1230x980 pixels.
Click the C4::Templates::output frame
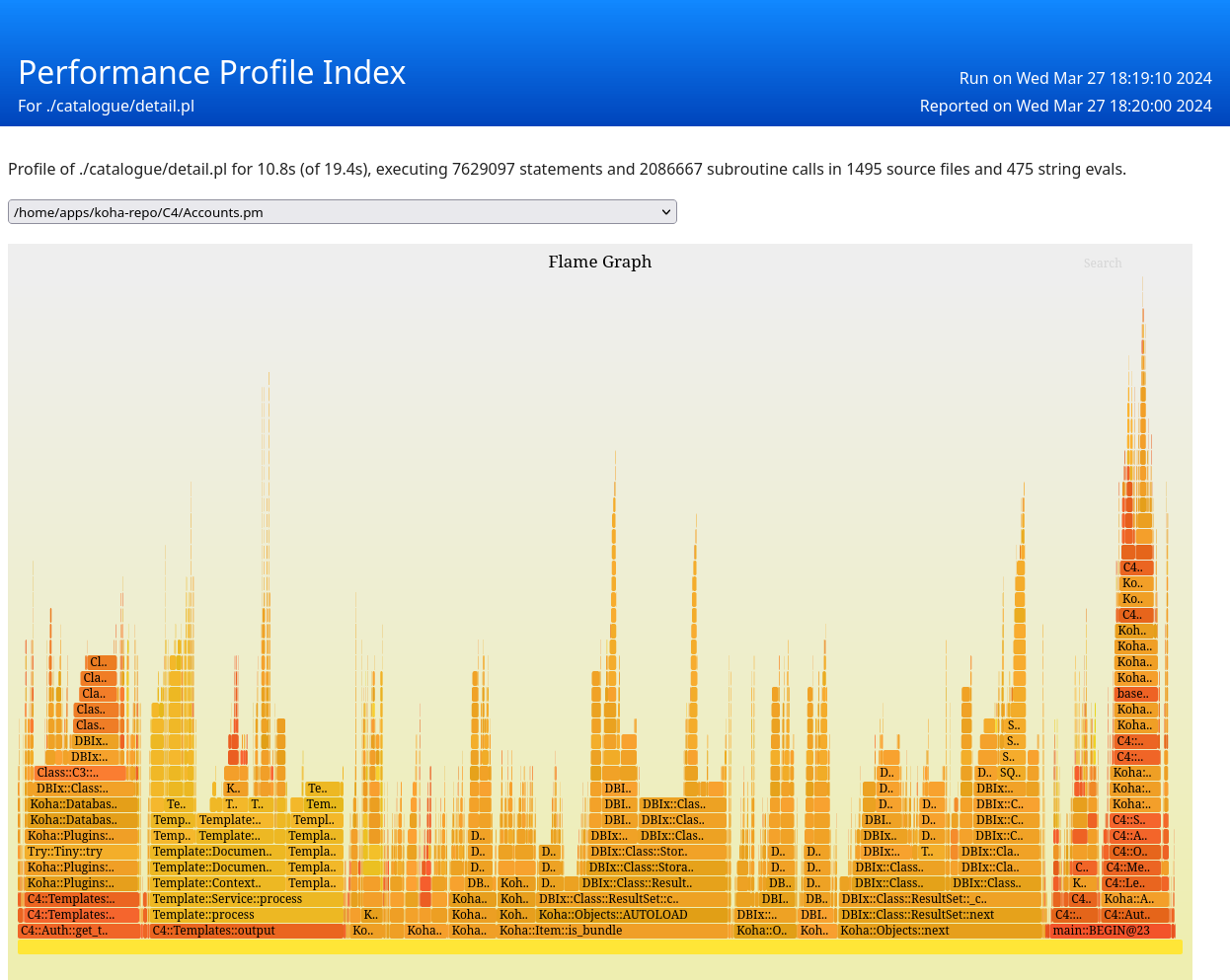(247, 931)
